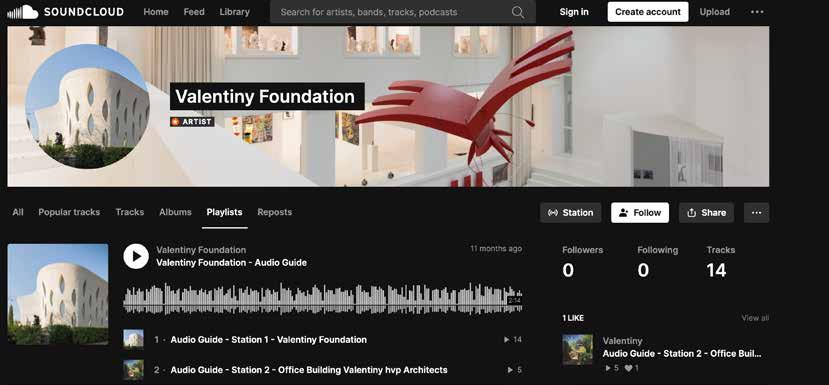The image size is (829, 385).
Task: Switch to the Tracks tab
Action: click(x=130, y=212)
